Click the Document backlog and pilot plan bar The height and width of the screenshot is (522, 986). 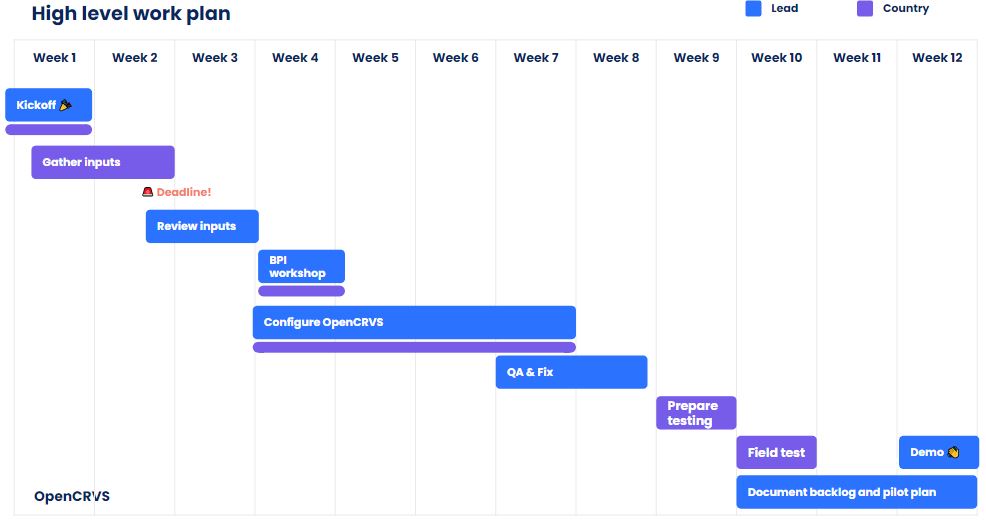point(856,492)
